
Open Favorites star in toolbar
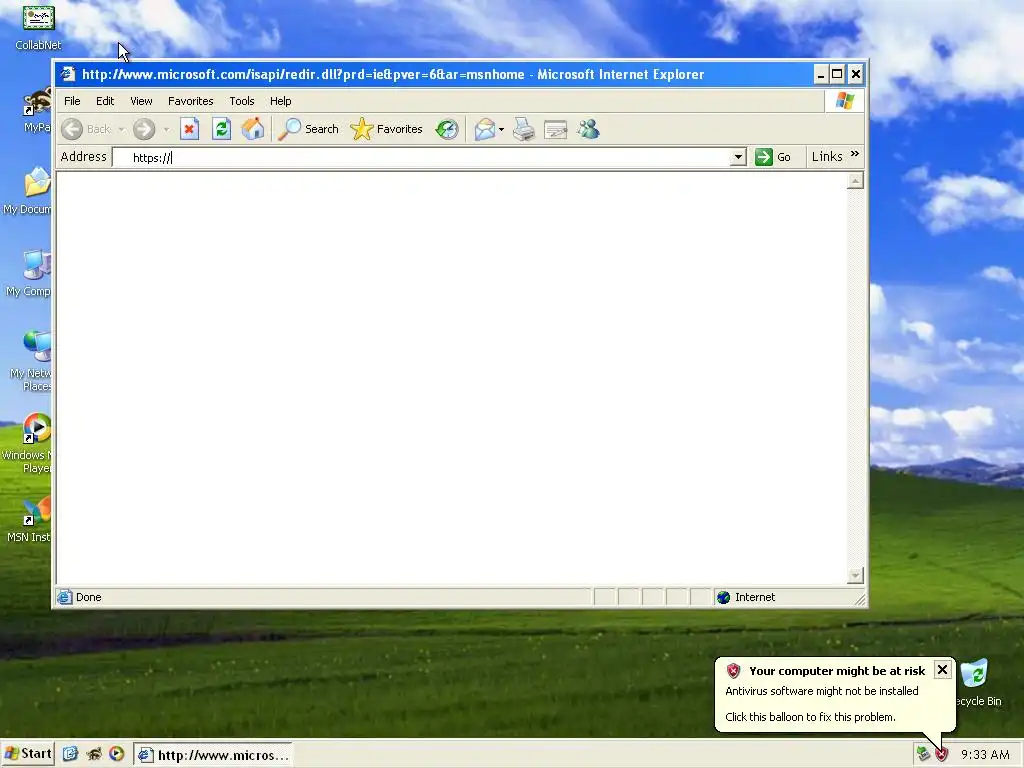[x=386, y=129]
